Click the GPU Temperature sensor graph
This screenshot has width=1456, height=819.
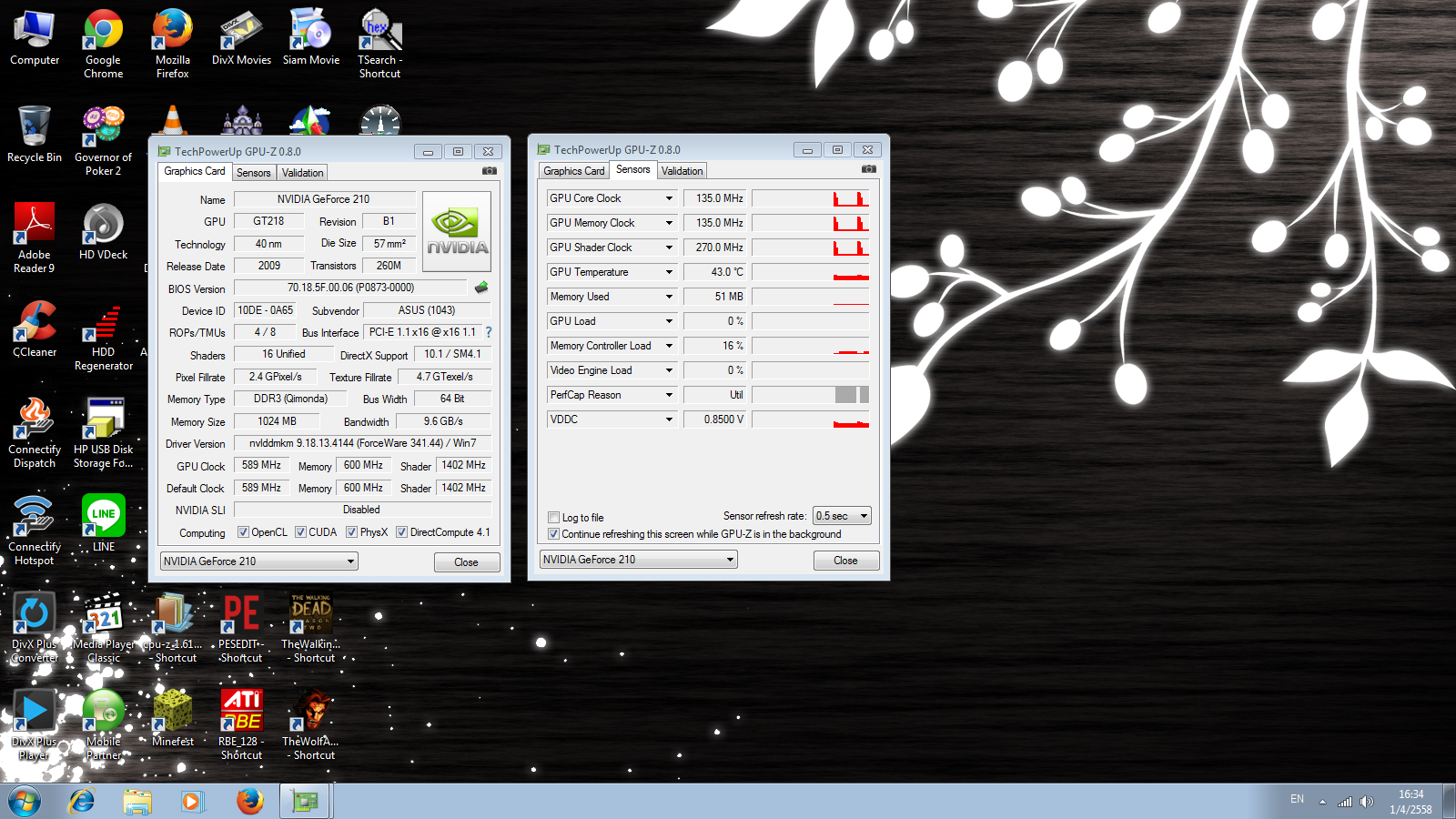811,272
